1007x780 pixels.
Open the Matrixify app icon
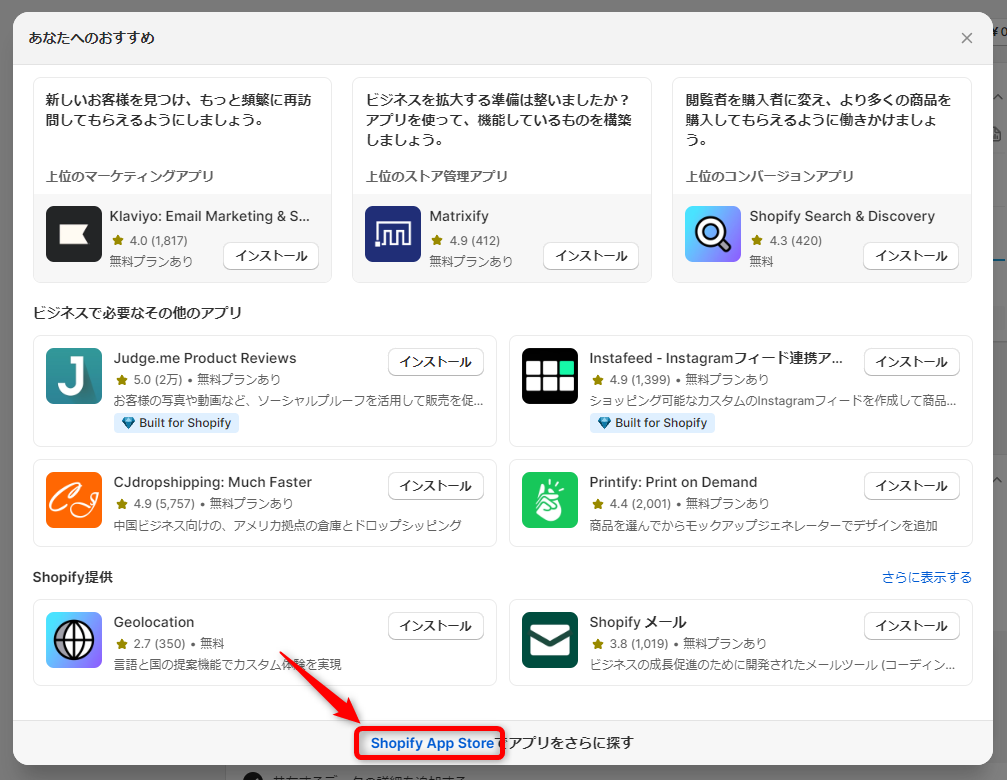(393, 234)
